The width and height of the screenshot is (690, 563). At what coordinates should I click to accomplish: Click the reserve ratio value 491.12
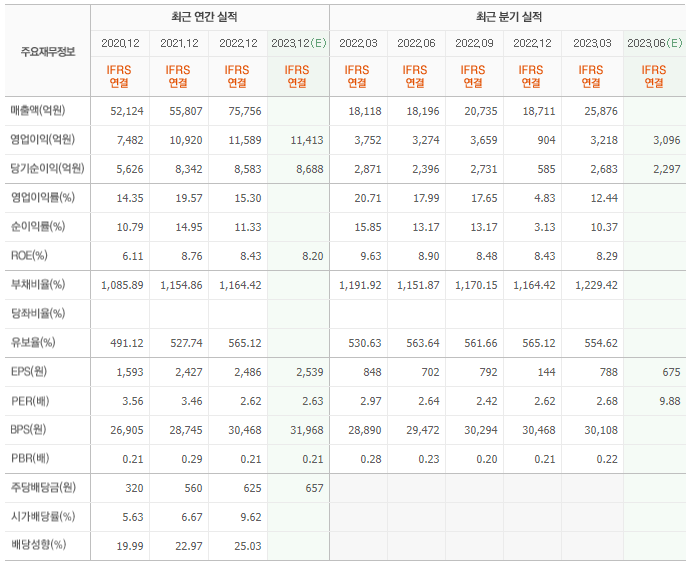pyautogui.click(x=127, y=343)
